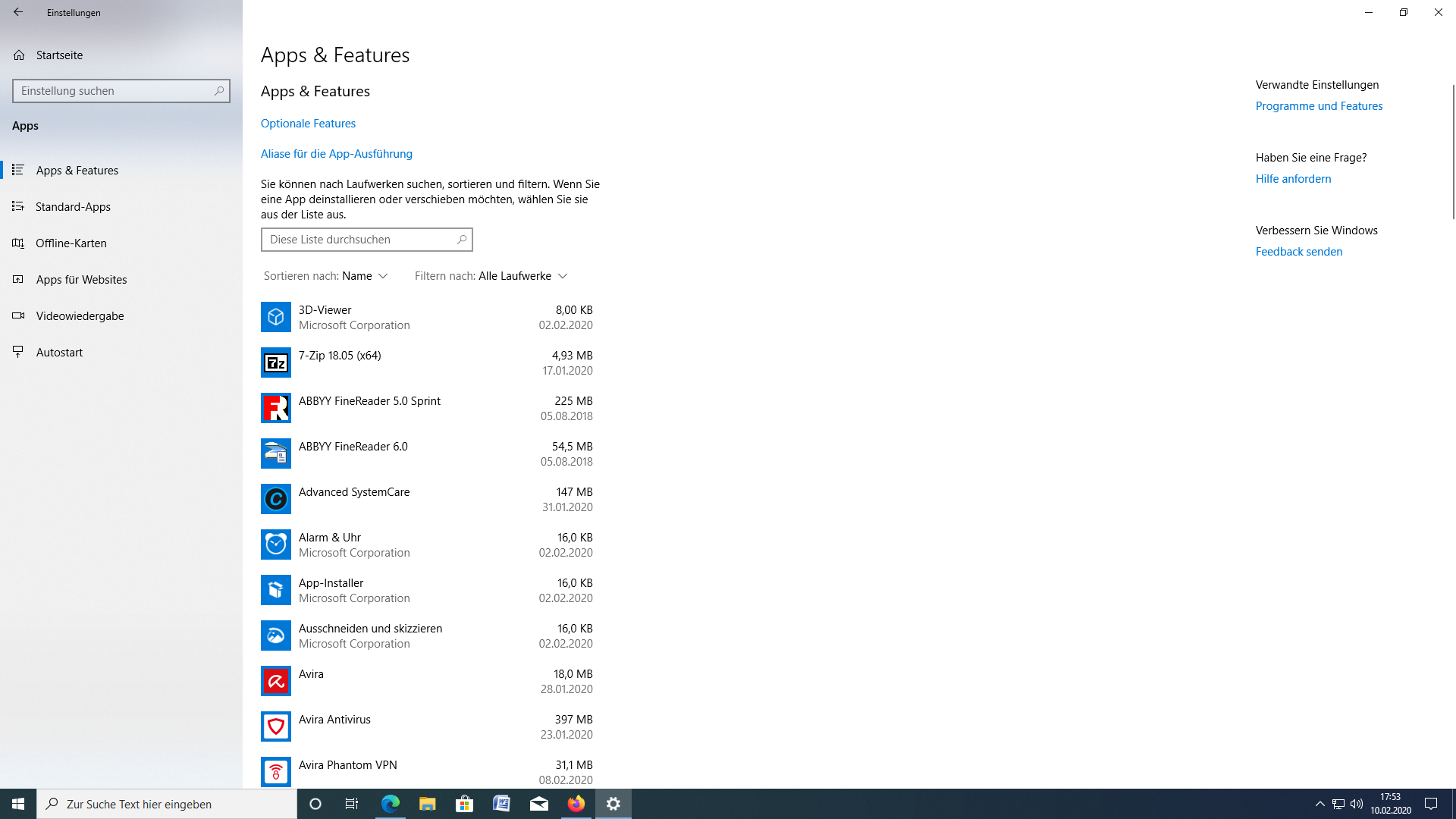Click the Advanced SystemCare icon
This screenshot has height=819, width=1456.
276,499
